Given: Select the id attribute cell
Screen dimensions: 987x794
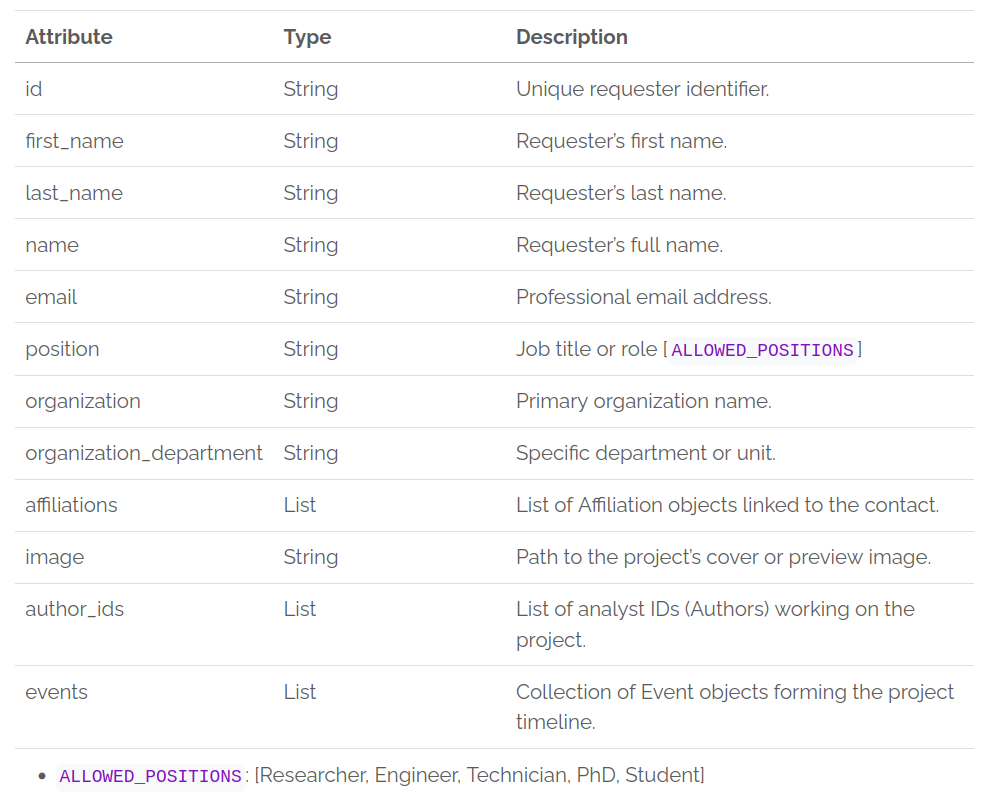Looking at the screenshot, I should tap(34, 89).
